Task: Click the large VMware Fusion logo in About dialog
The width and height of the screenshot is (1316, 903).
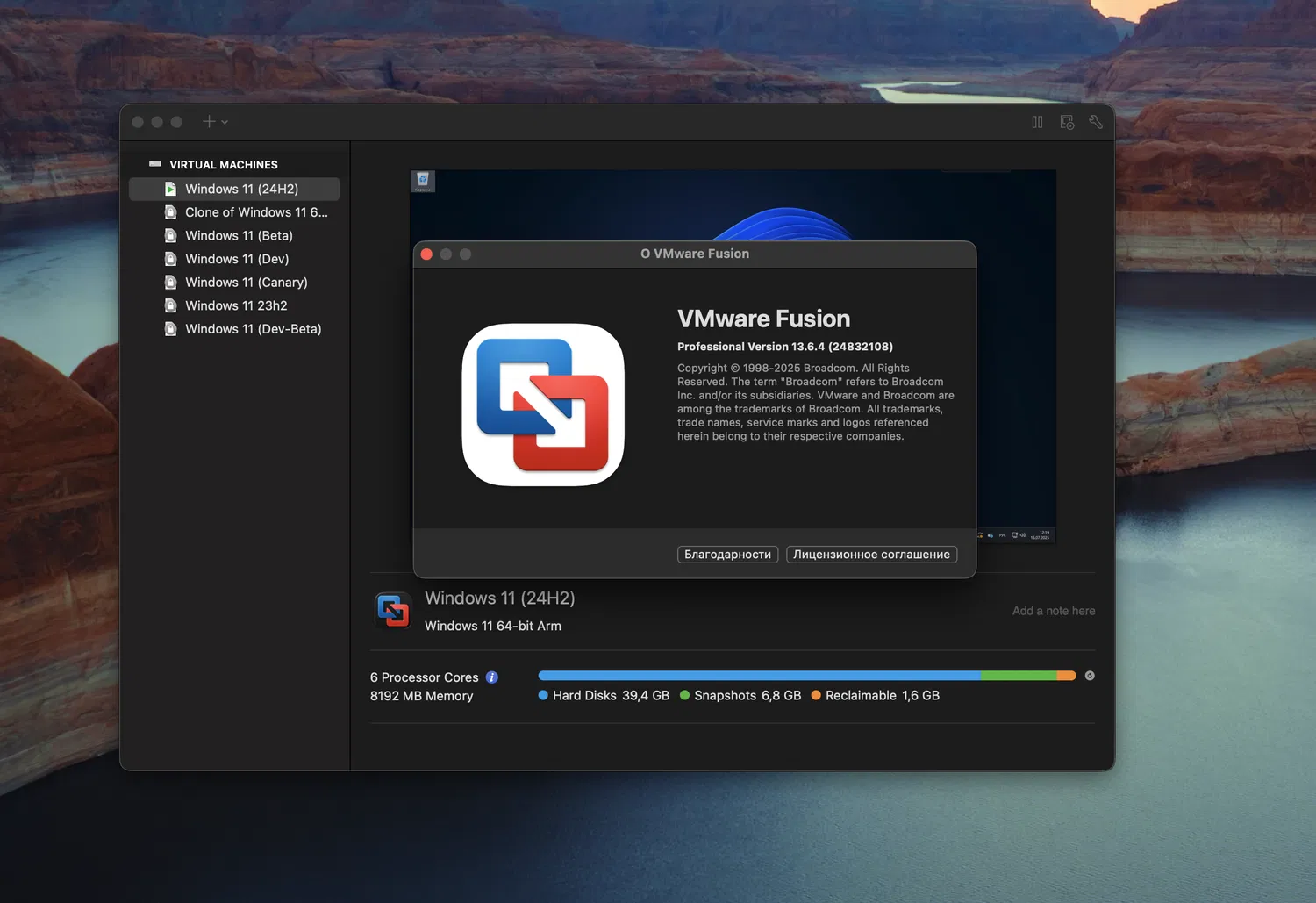Action: click(543, 405)
